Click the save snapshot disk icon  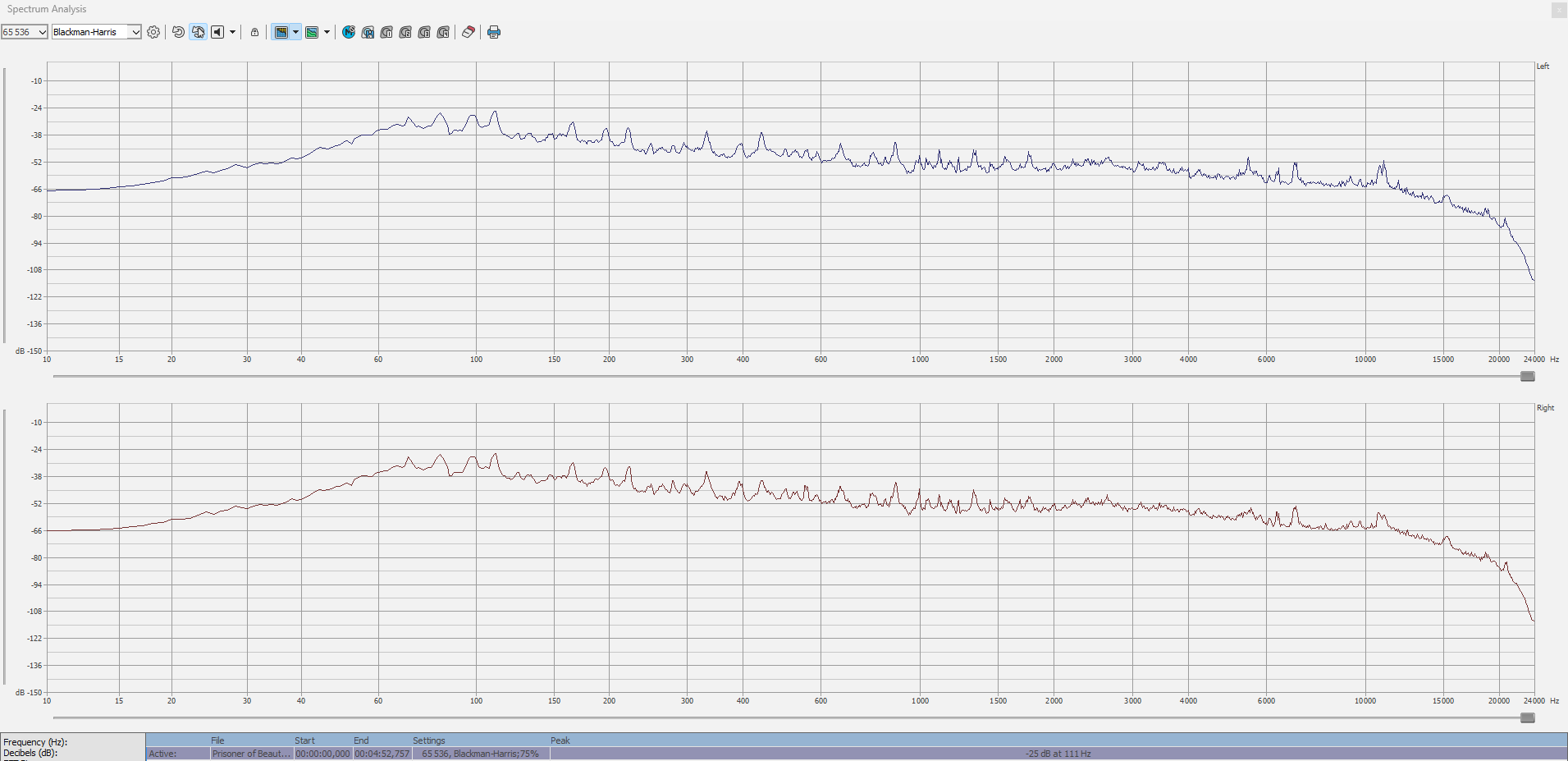(x=368, y=32)
